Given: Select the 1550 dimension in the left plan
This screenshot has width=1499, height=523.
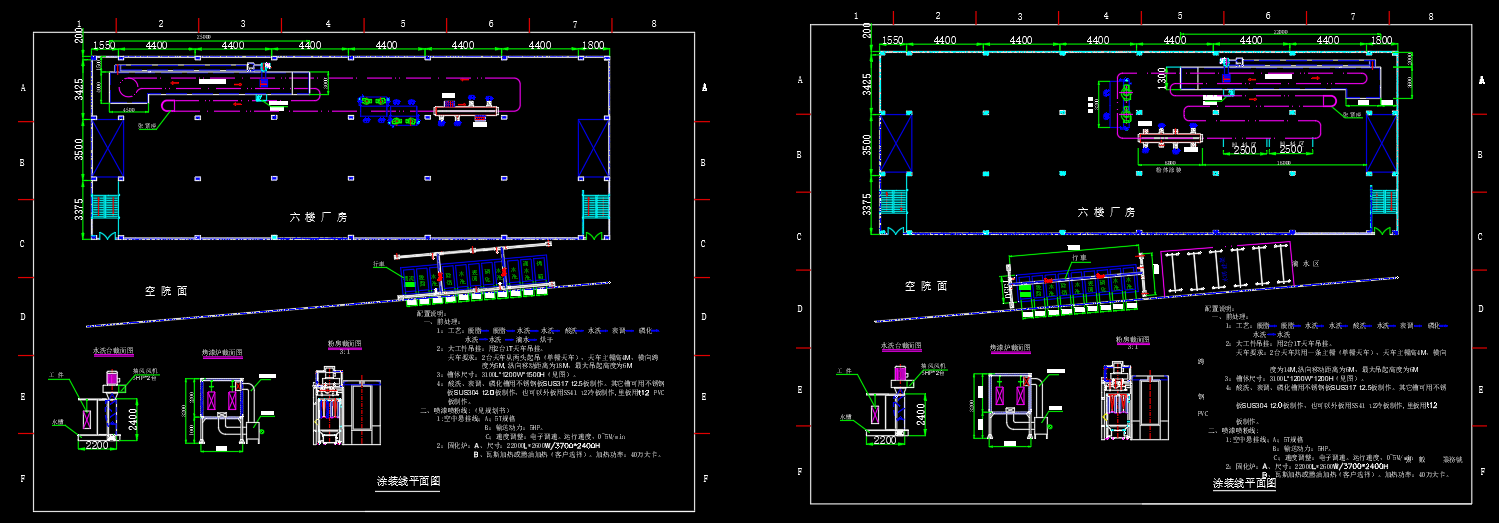Looking at the screenshot, I should [103, 45].
